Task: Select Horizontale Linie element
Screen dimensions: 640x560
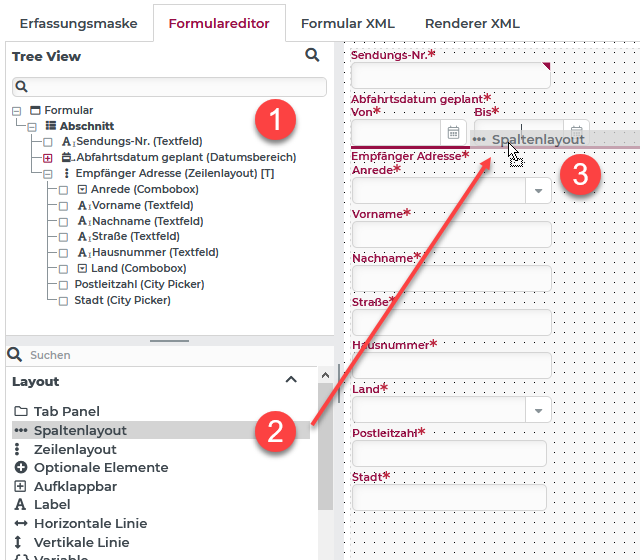Action: tap(80, 523)
